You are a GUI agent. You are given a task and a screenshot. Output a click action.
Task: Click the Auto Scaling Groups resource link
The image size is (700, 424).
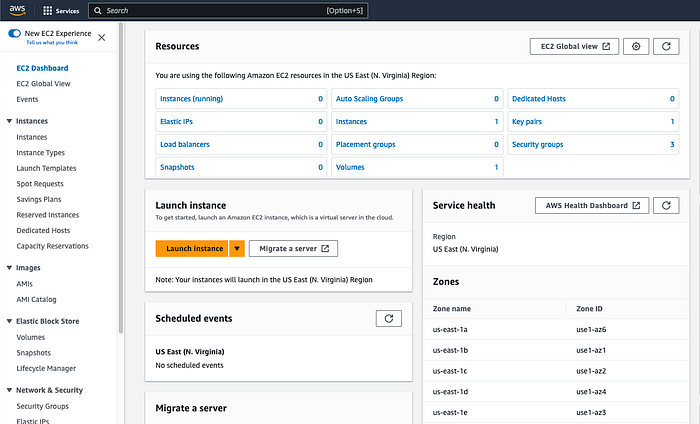pyautogui.click(x=370, y=99)
